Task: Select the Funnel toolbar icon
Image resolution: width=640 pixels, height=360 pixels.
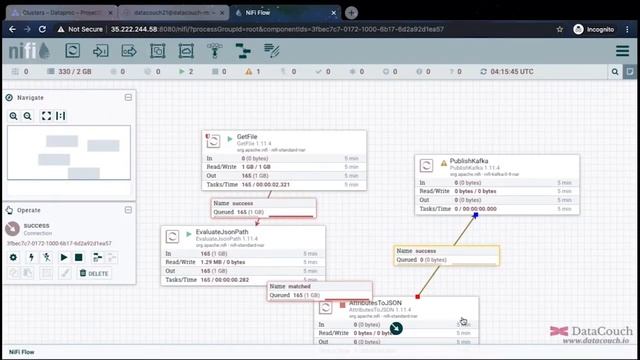Action: tap(215, 51)
